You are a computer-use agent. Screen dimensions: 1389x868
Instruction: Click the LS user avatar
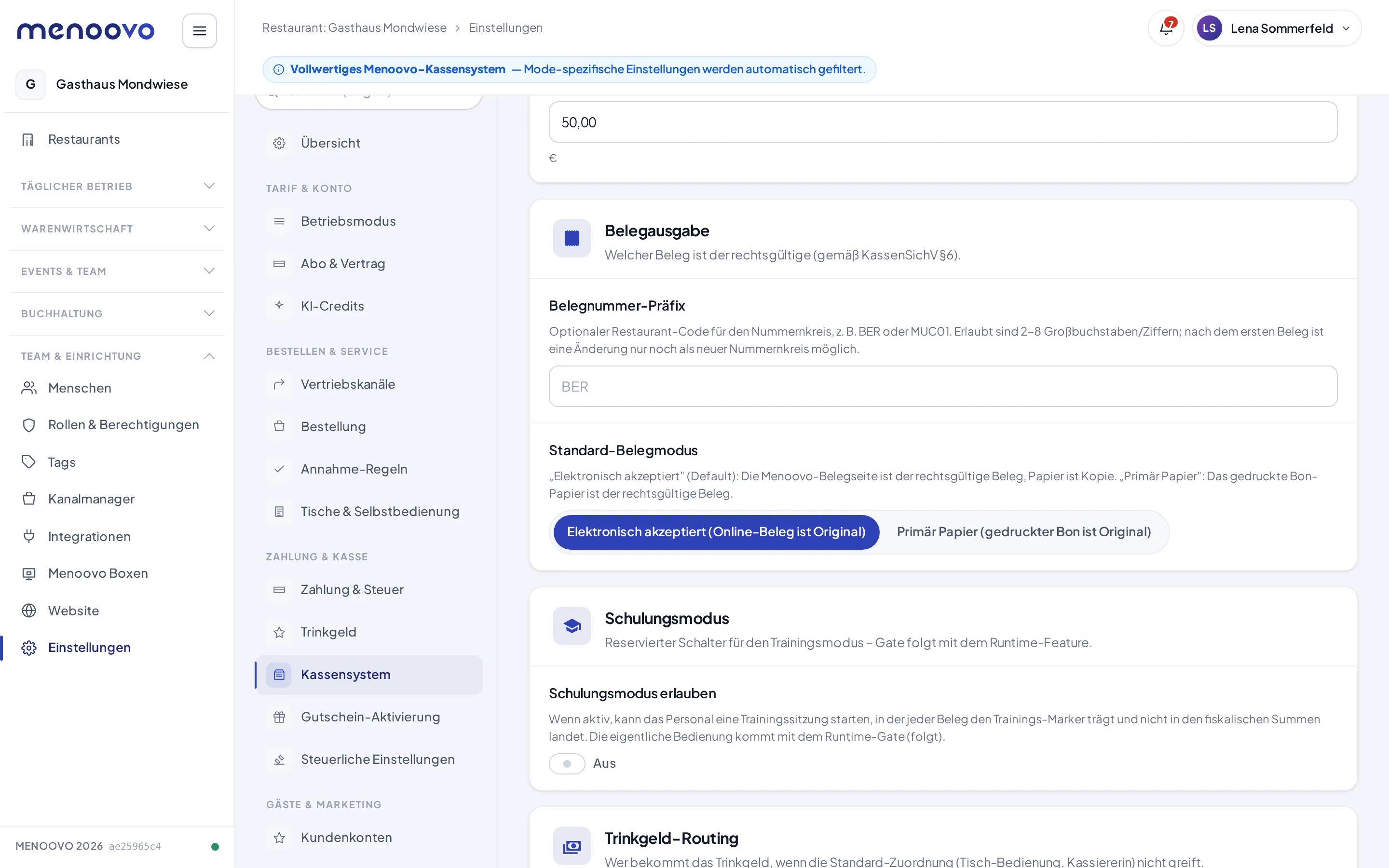1209,28
